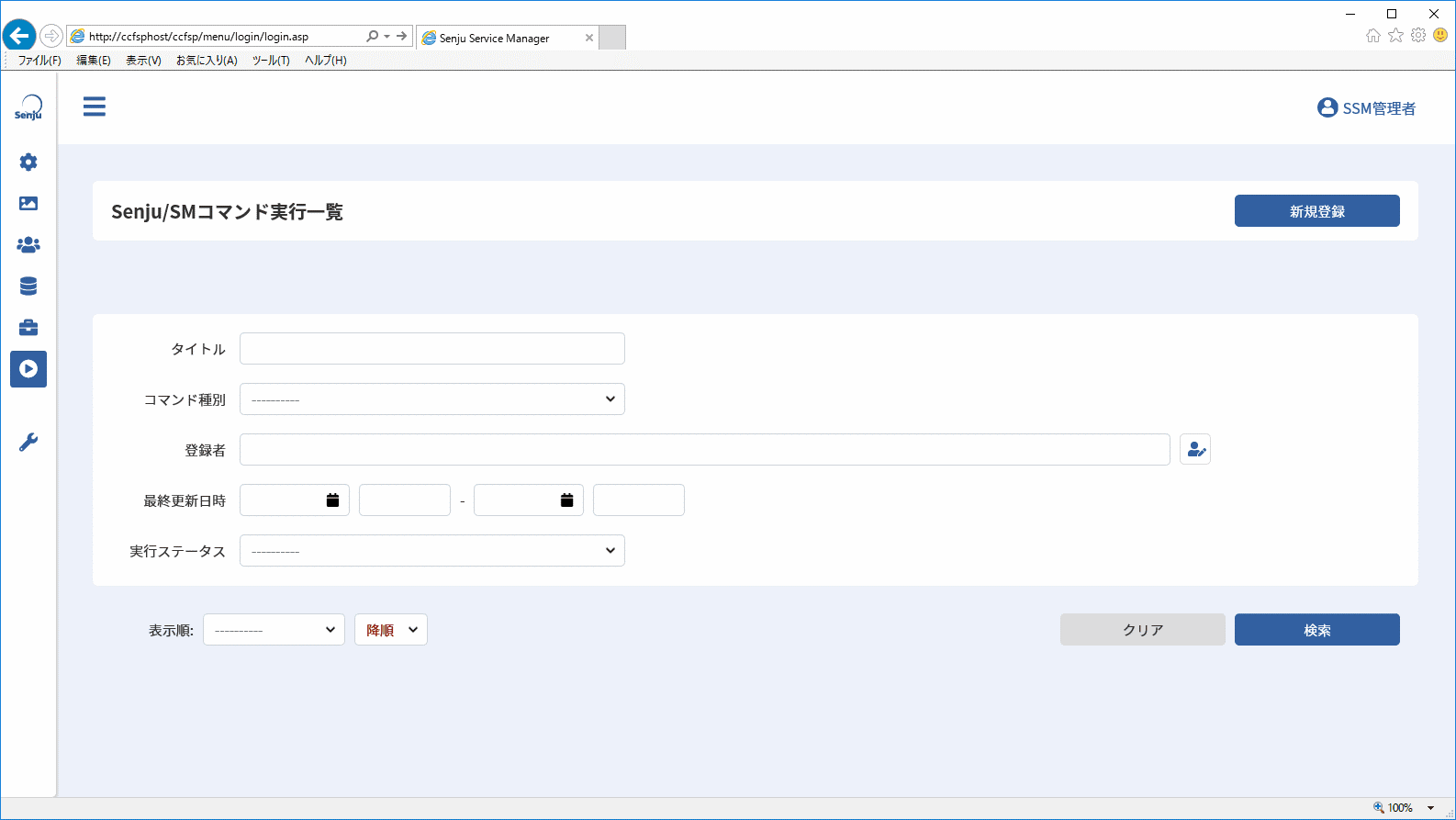Open the browser tools gear icon
This screenshot has height=820, width=1456.
point(1418,36)
